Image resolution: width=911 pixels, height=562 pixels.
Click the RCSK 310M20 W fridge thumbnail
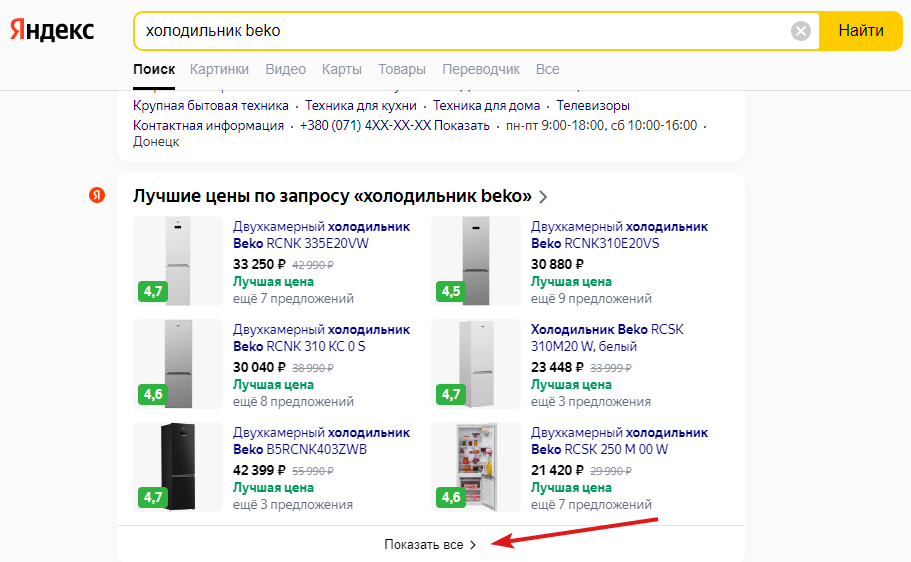click(476, 364)
